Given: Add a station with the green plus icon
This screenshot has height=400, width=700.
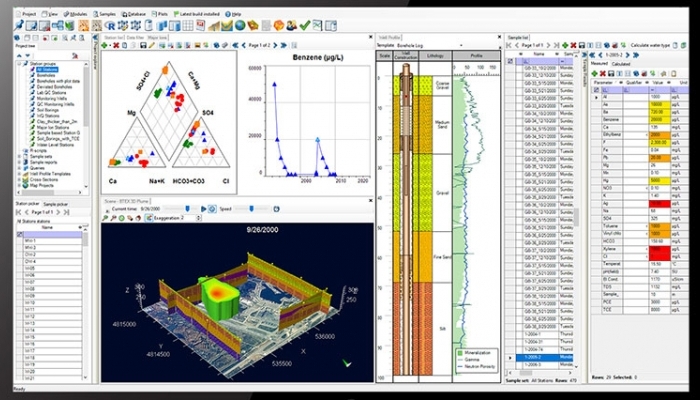Looking at the screenshot, I should click(x=104, y=46).
